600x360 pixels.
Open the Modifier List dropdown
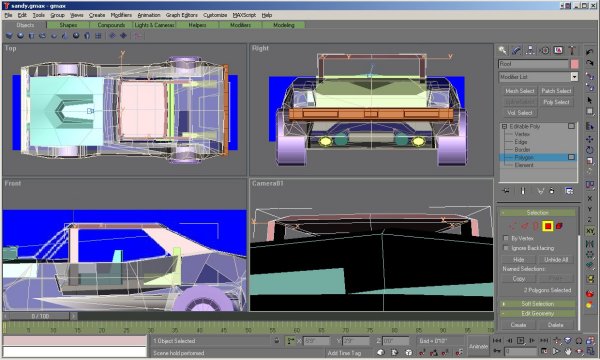tap(574, 77)
